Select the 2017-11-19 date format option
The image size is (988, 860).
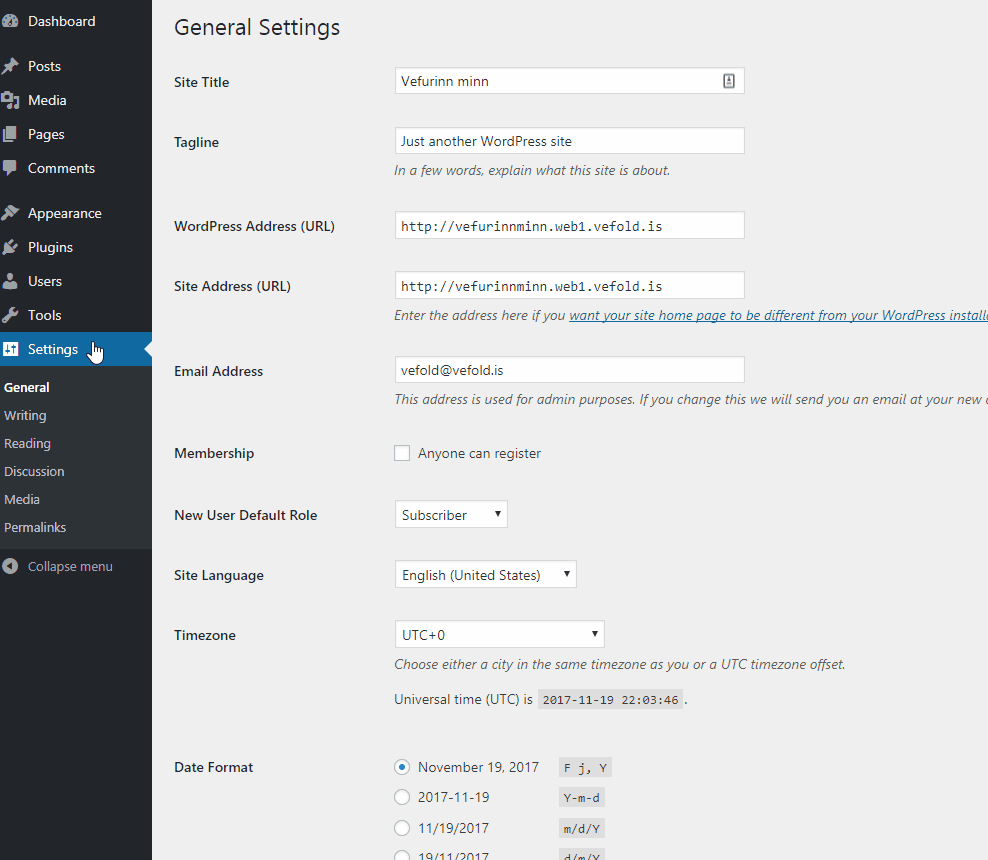coord(402,797)
